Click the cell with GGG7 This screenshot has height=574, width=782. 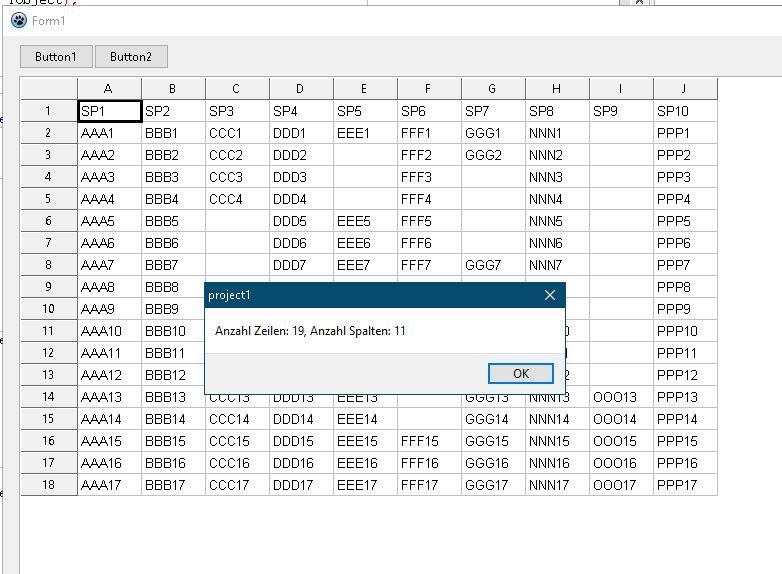tap(493, 265)
